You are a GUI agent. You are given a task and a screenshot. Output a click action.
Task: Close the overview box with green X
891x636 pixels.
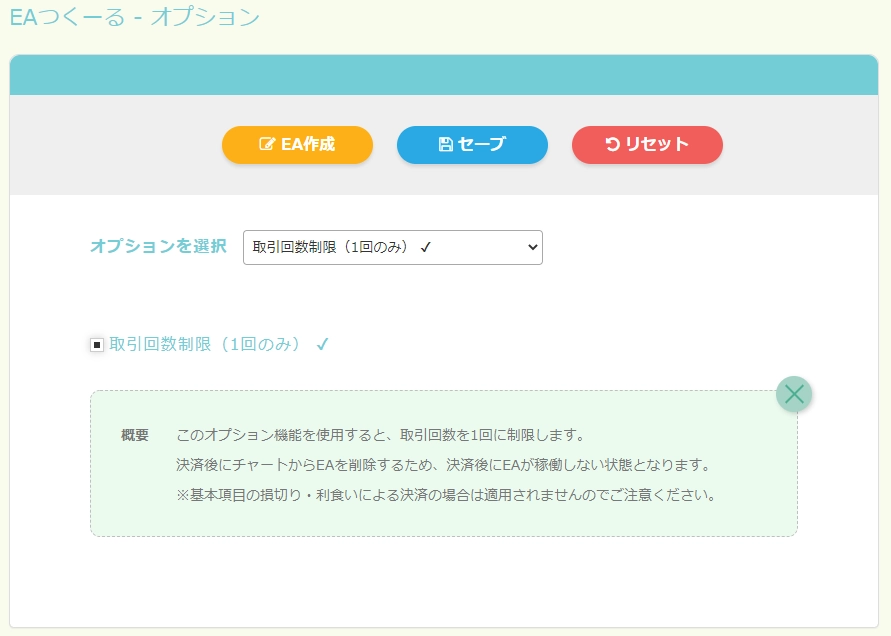pos(794,394)
